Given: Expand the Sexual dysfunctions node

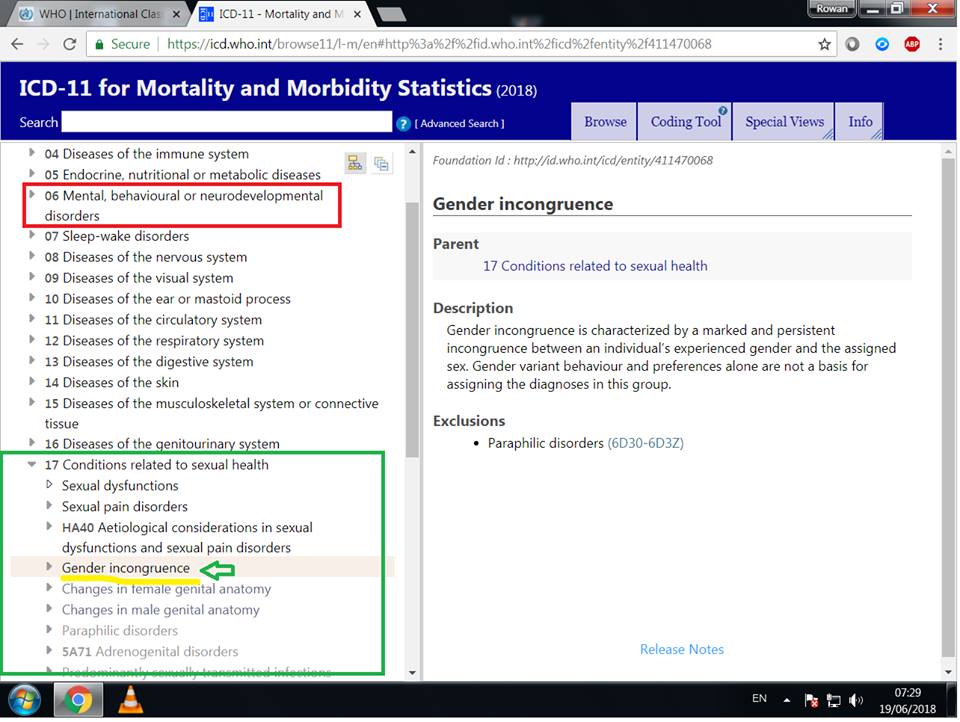Looking at the screenshot, I should (x=50, y=486).
